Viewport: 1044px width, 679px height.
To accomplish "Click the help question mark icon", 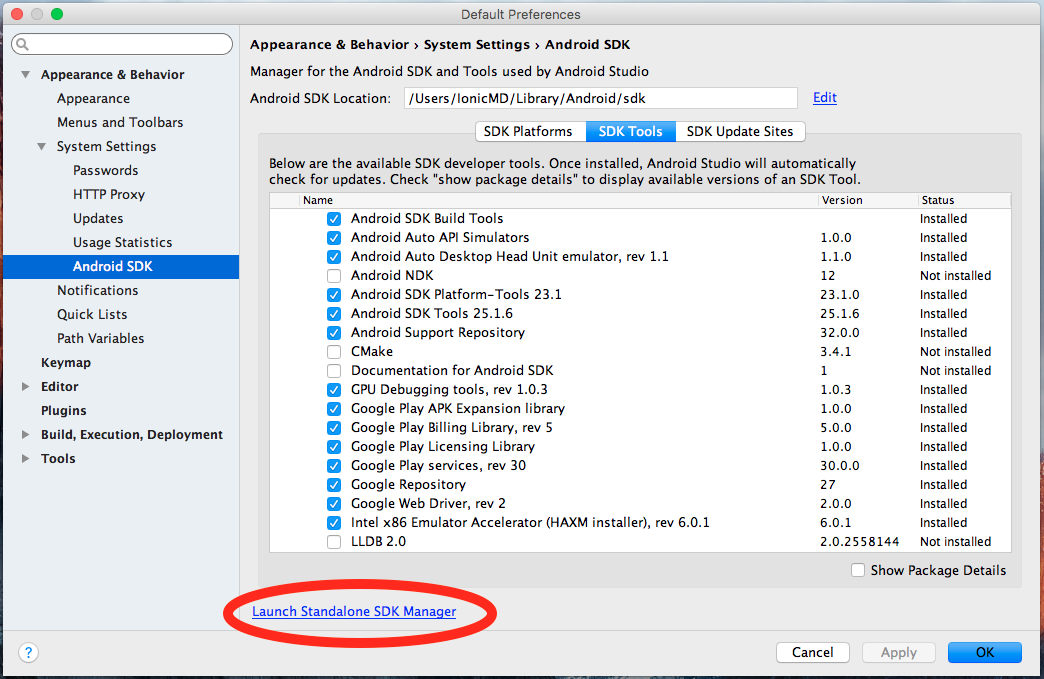I will point(28,652).
